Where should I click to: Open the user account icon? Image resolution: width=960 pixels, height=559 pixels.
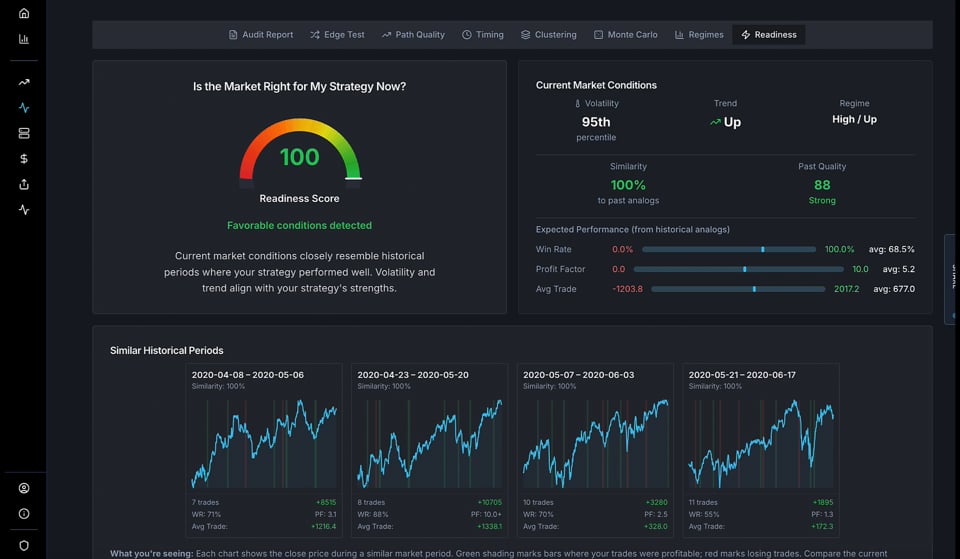24,488
